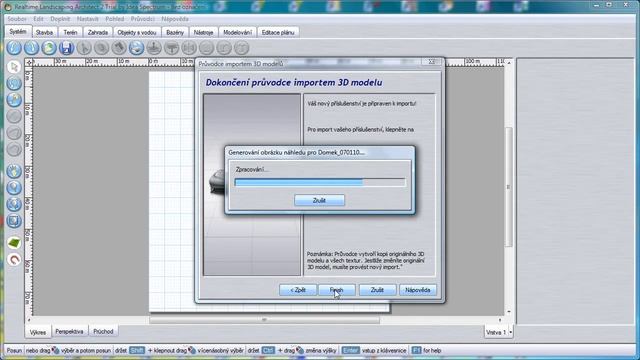Image resolution: width=640 pixels, height=360 pixels.
Task: Switch to the Terén tab
Action: coord(70,32)
